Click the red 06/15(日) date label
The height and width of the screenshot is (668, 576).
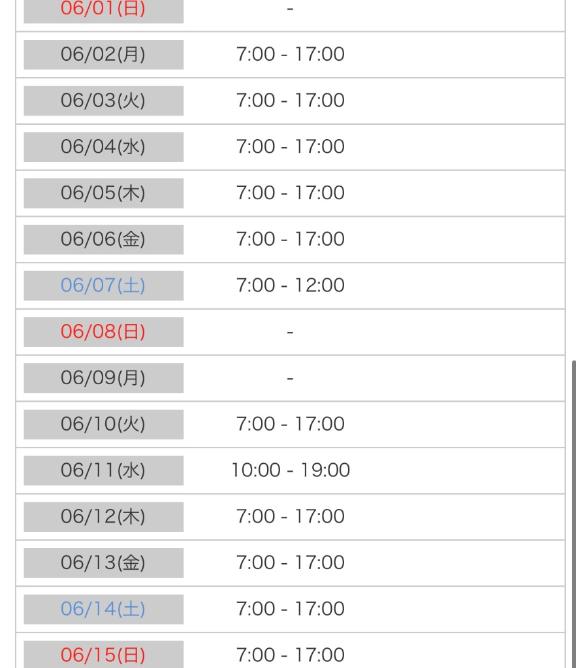pyautogui.click(x=104, y=654)
